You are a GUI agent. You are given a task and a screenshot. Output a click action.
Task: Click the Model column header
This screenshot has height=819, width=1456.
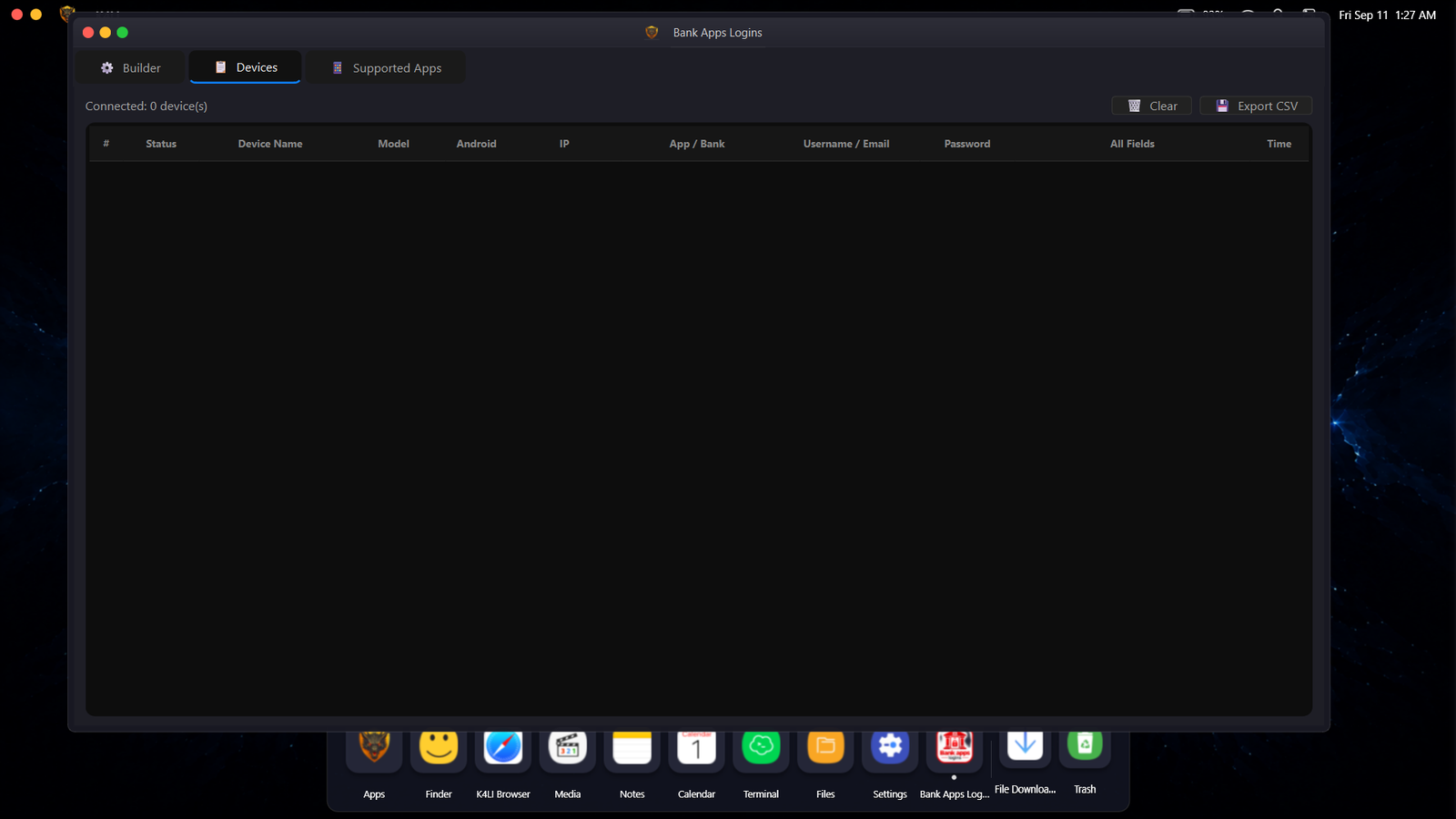click(x=393, y=144)
